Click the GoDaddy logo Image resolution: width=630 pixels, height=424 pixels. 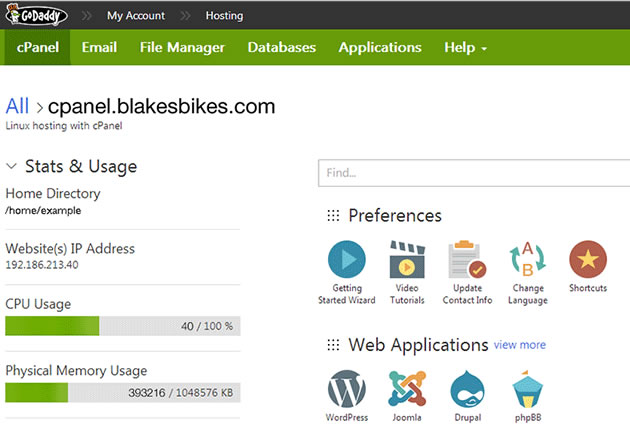pyautogui.click(x=37, y=15)
